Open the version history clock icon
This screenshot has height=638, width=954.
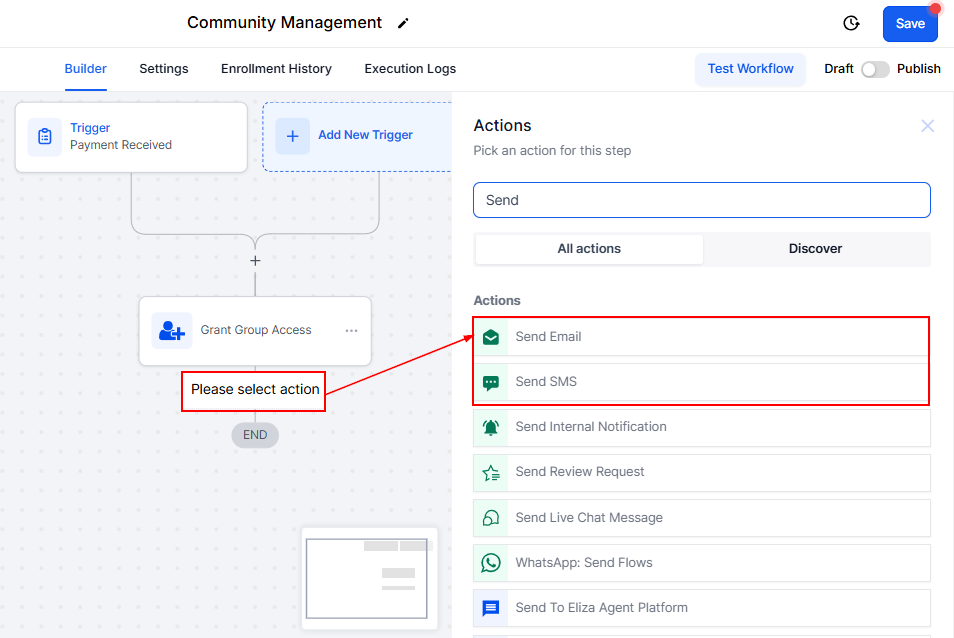(851, 23)
